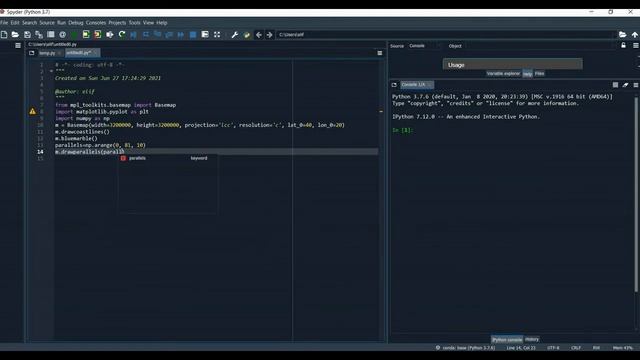Open the Tools menu
The width and height of the screenshot is (640, 360).
[x=134, y=23]
